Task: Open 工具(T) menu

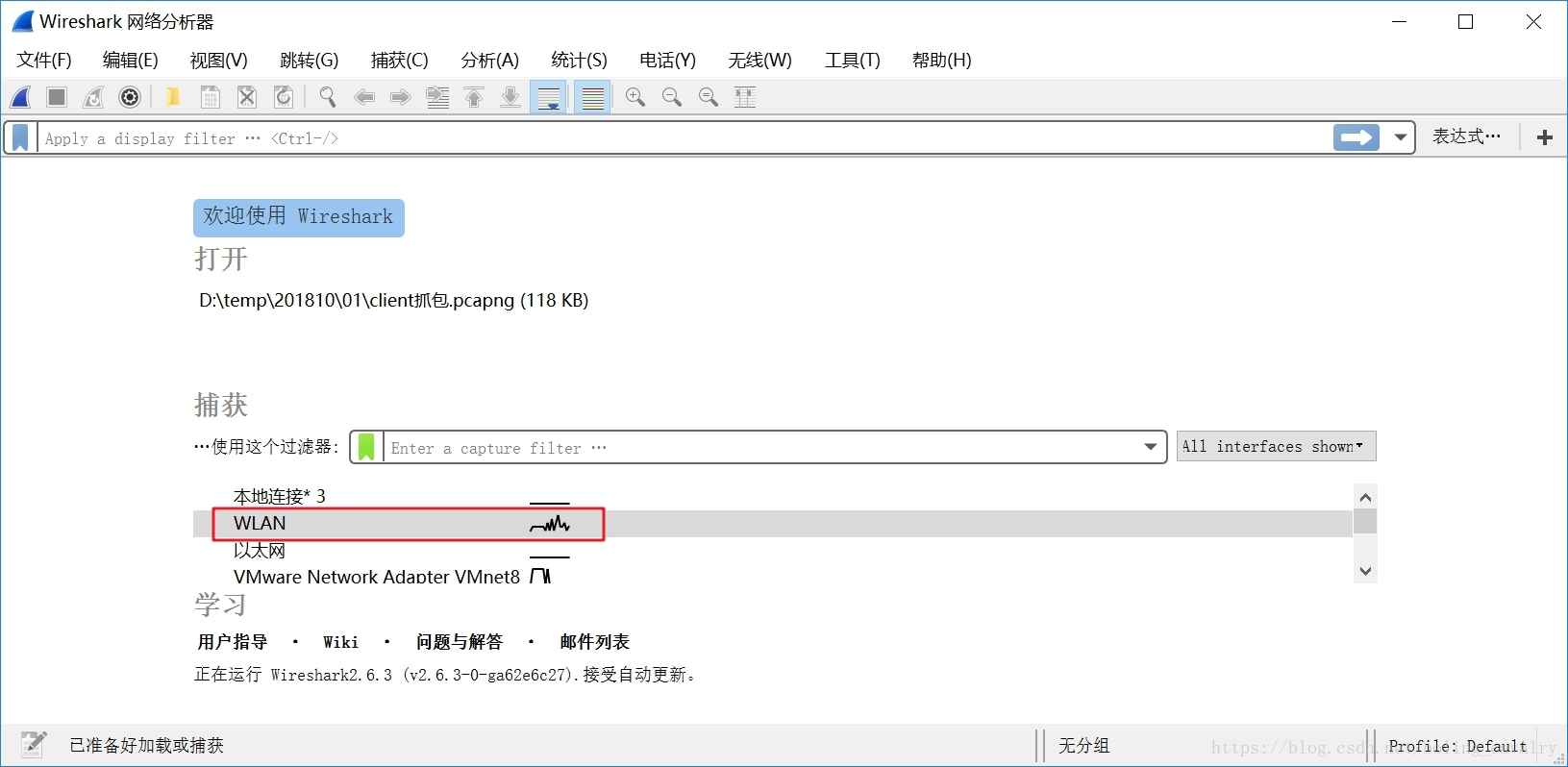Action: [x=853, y=60]
